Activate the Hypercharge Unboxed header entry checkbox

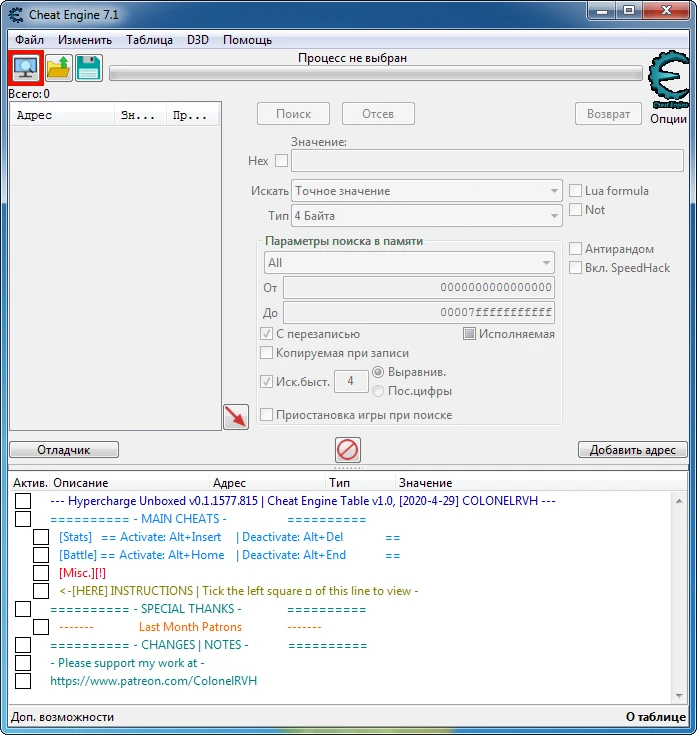pos(23,501)
